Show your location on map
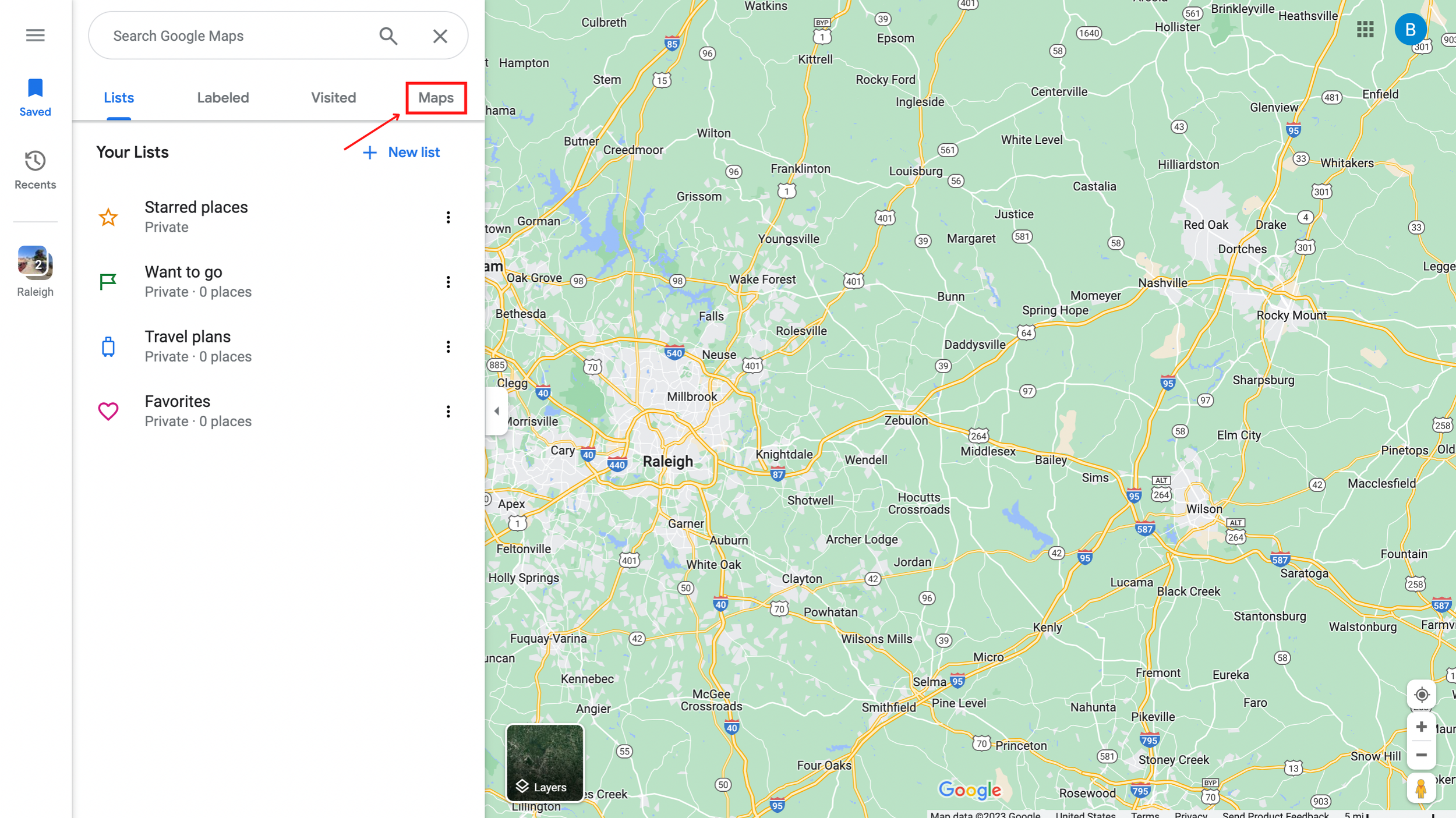The image size is (1456, 818). click(1421, 694)
